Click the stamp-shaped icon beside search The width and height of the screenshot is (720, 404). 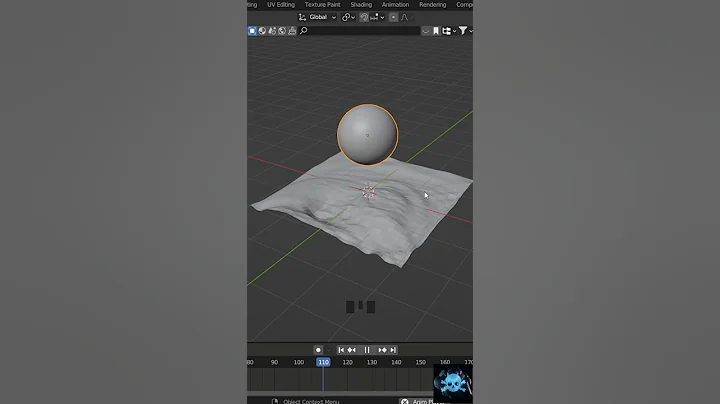pyautogui.click(x=292, y=31)
